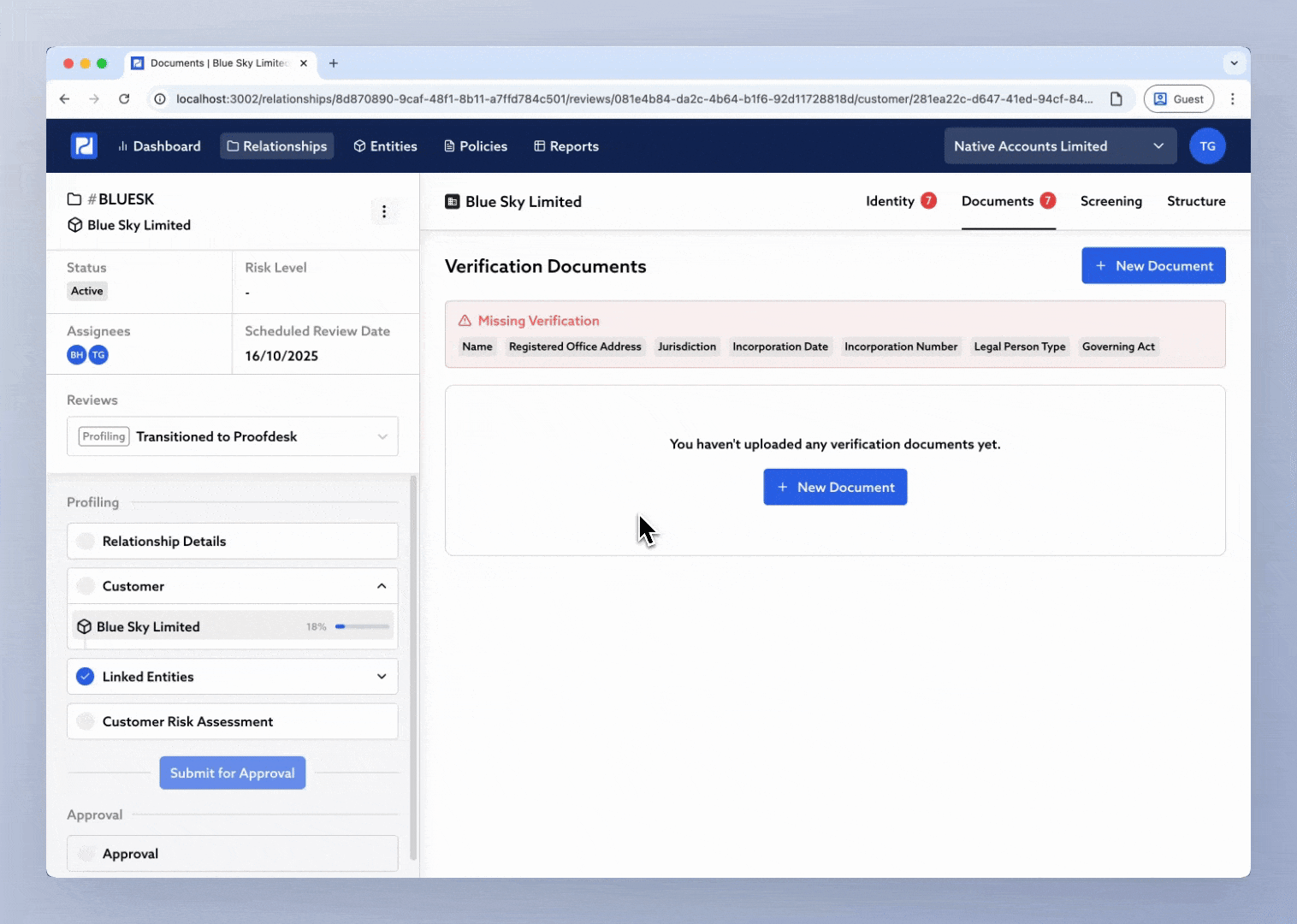This screenshot has width=1297, height=924.
Task: Click the BH assignee avatar
Action: pyautogui.click(x=76, y=354)
